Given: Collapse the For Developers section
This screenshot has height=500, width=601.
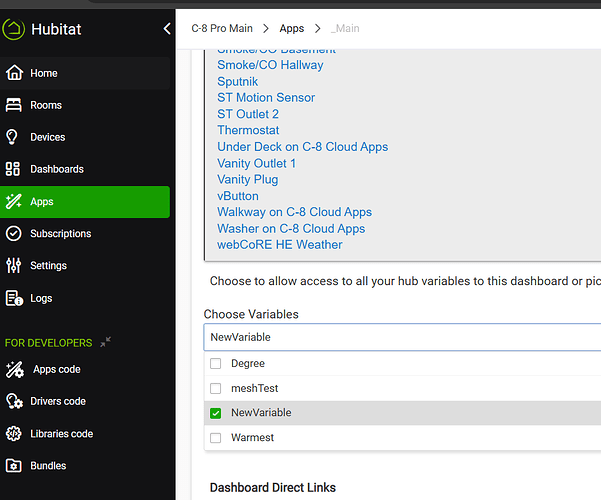Looking at the screenshot, I should click(x=105, y=342).
